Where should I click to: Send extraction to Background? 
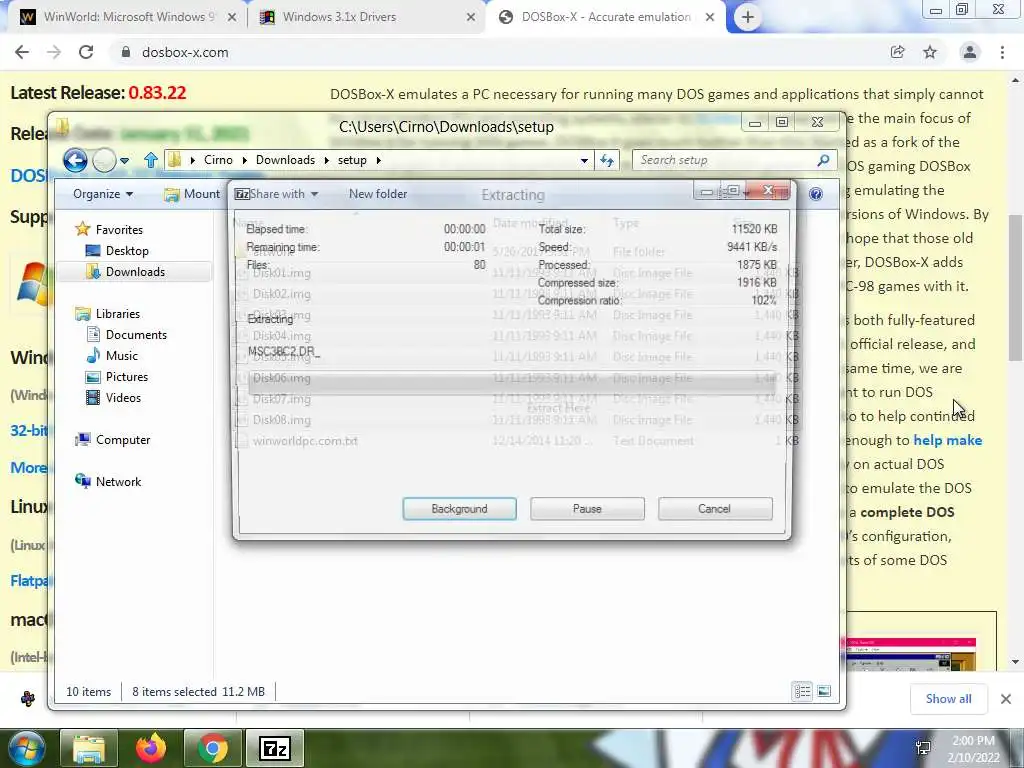pyautogui.click(x=459, y=509)
